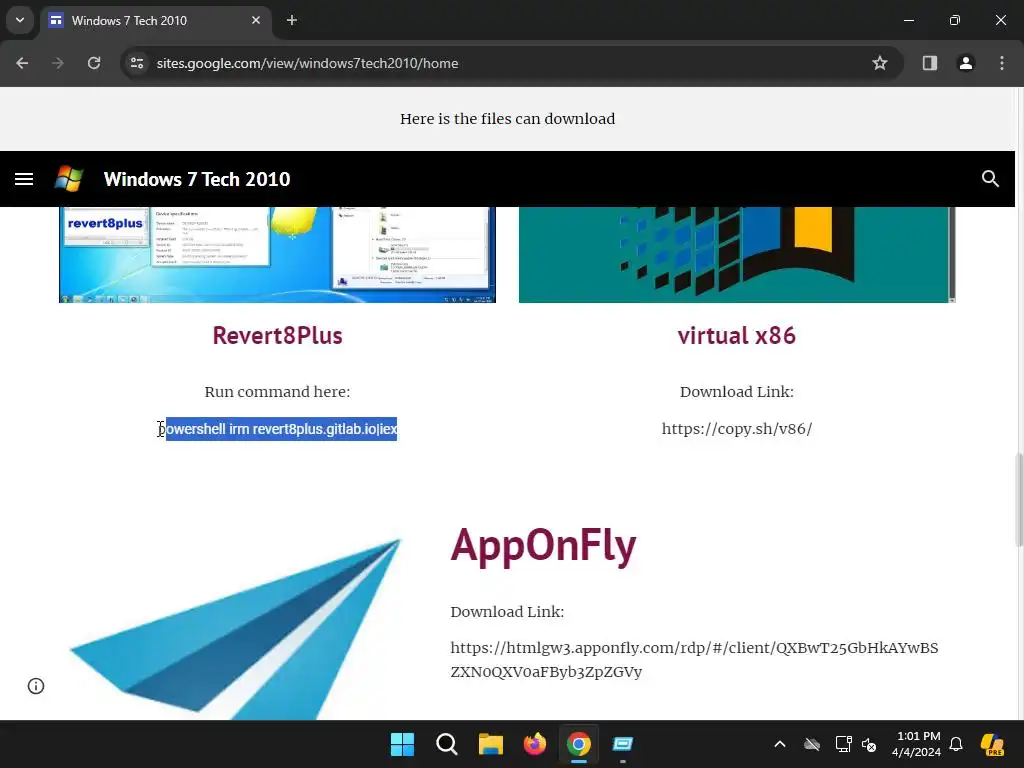Open site information icon in address bar
The height and width of the screenshot is (768, 1024).
(x=137, y=63)
